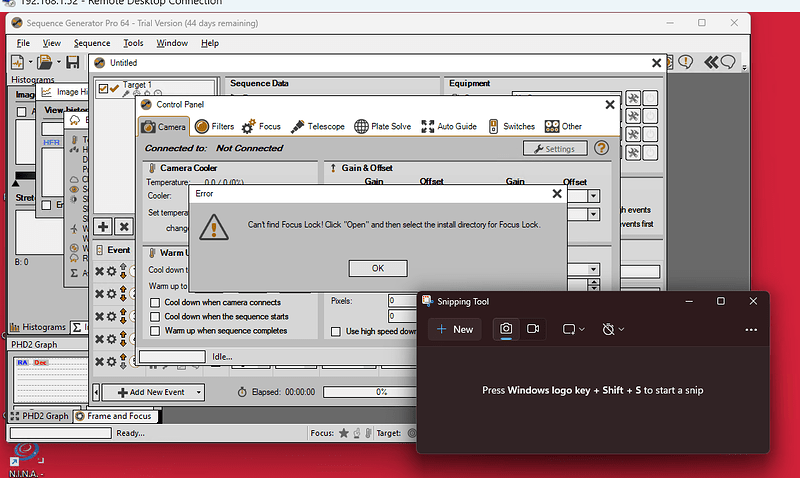Click the focus star icon in status bar
800x478 pixels.
pyautogui.click(x=344, y=433)
